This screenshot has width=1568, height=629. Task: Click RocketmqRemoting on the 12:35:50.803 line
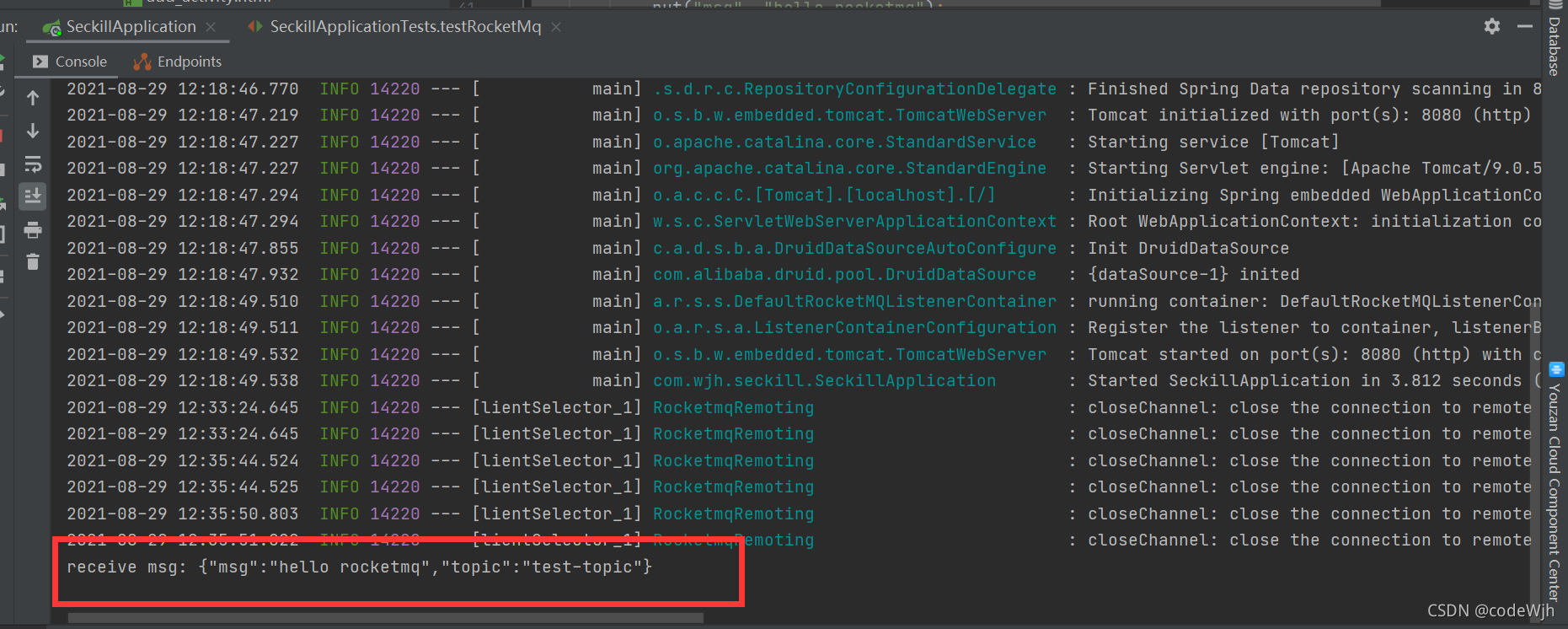733,514
